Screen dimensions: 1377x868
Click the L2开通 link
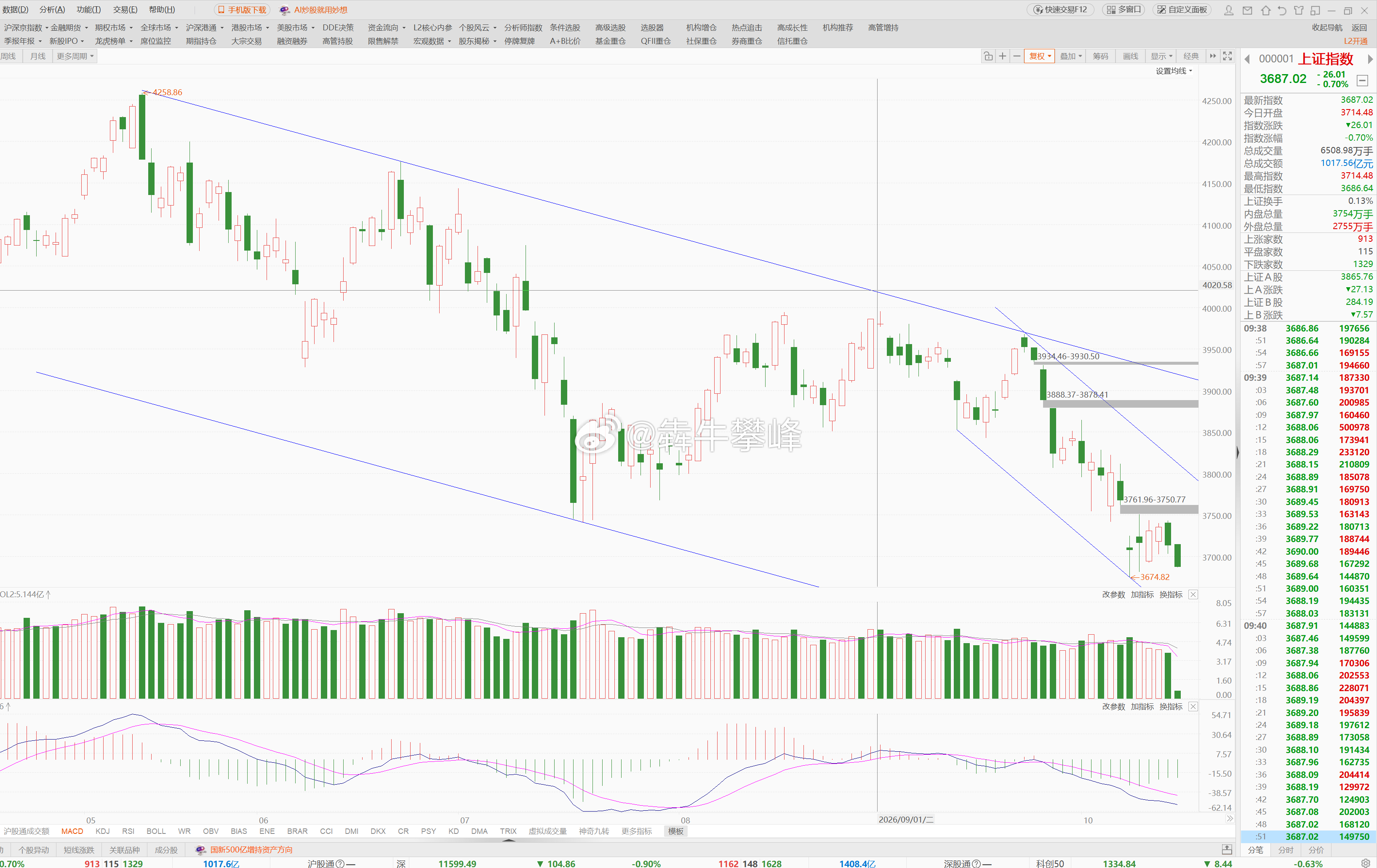tap(1356, 41)
